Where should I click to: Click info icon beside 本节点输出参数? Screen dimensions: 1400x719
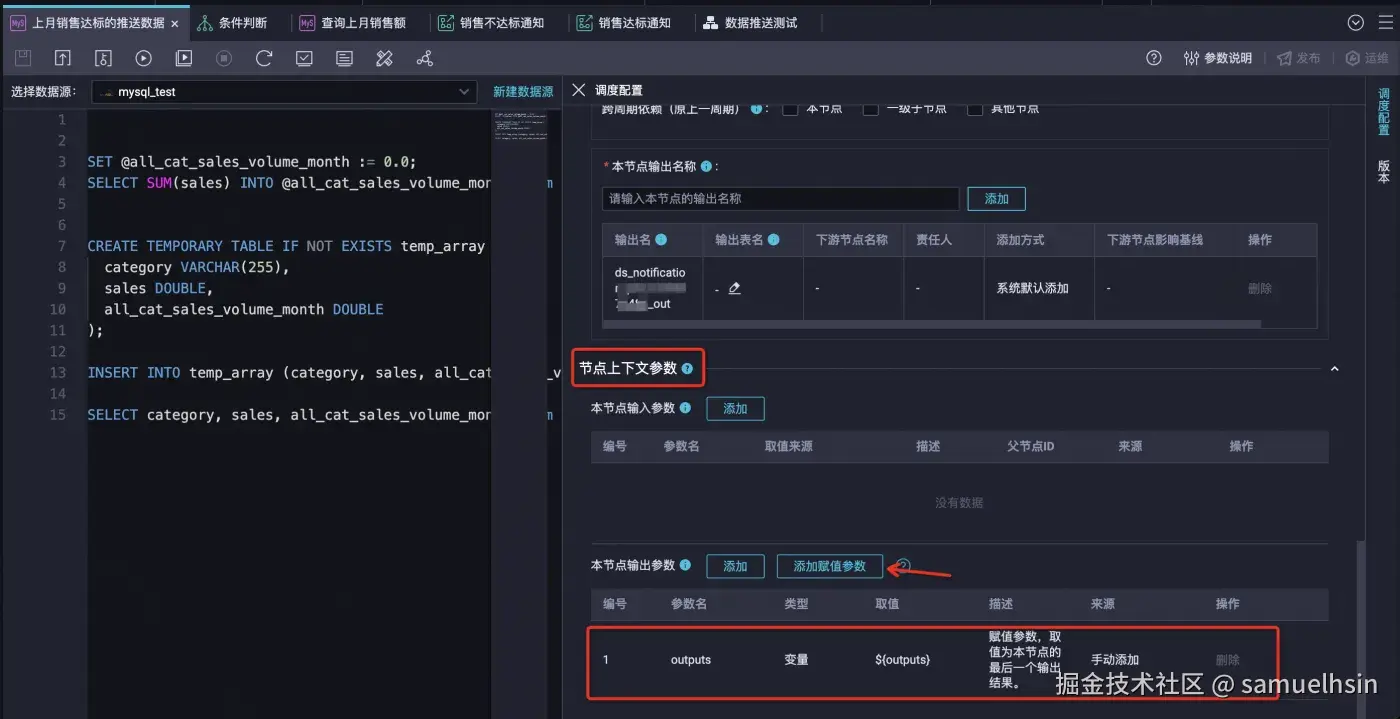685,566
